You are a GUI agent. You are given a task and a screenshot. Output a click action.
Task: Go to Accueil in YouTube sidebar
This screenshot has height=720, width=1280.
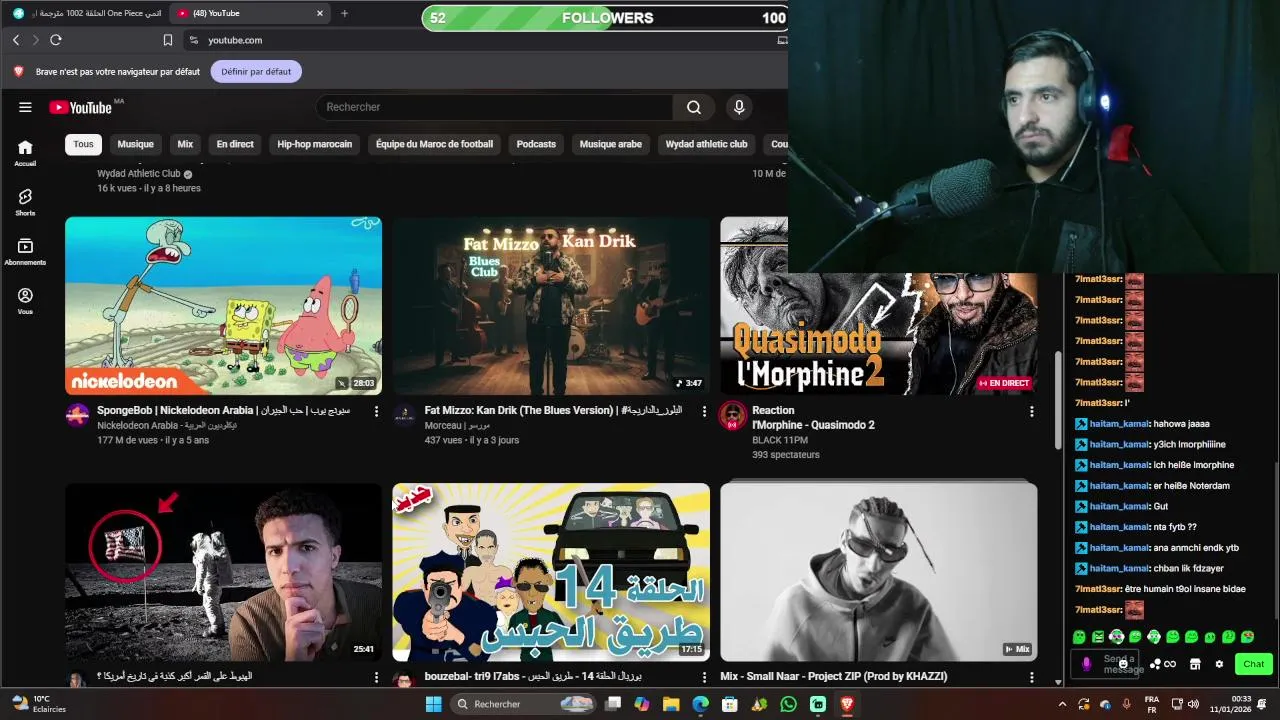[x=25, y=152]
